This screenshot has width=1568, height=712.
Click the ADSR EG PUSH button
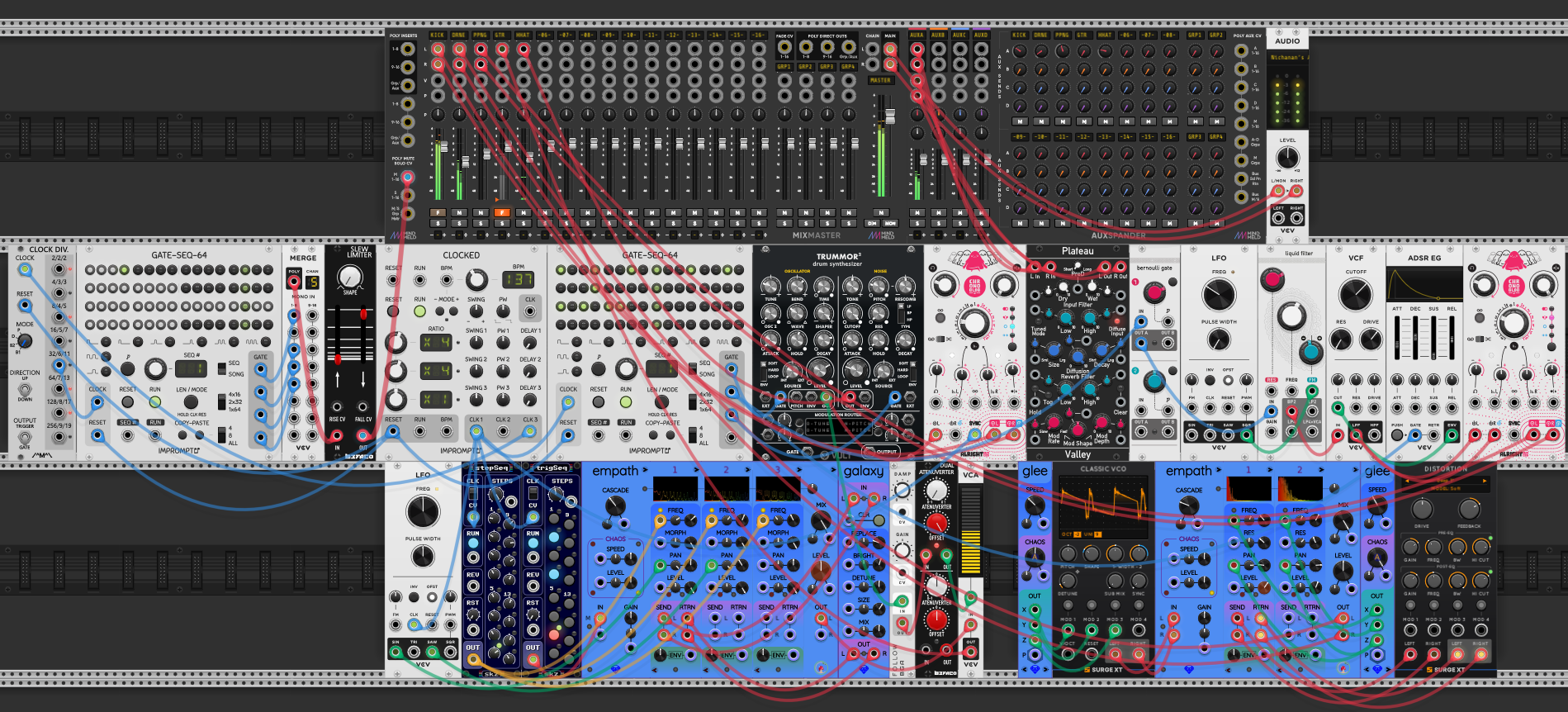(x=1397, y=434)
